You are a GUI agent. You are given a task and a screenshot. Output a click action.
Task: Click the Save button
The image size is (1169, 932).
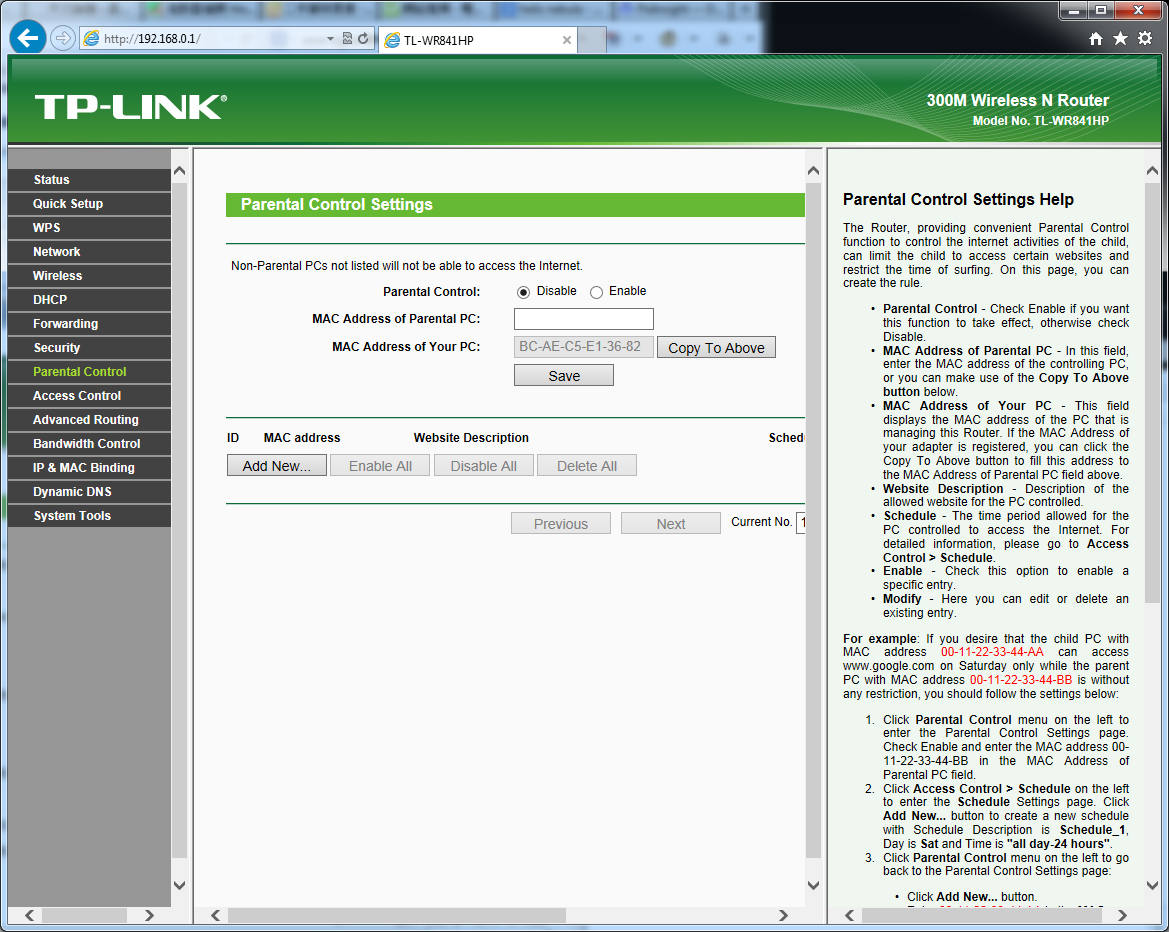pyautogui.click(x=564, y=376)
